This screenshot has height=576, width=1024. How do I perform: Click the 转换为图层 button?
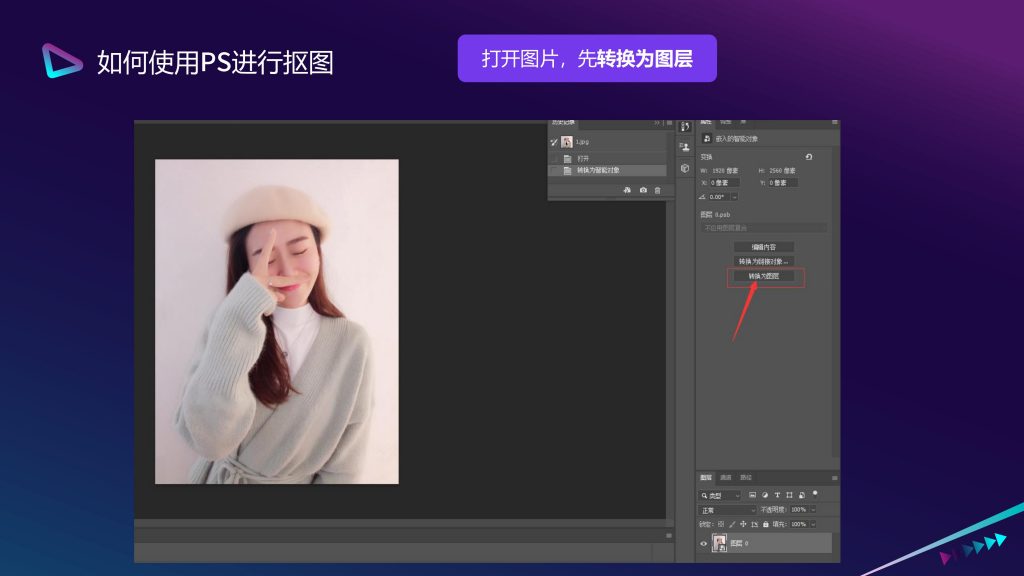[x=764, y=276]
